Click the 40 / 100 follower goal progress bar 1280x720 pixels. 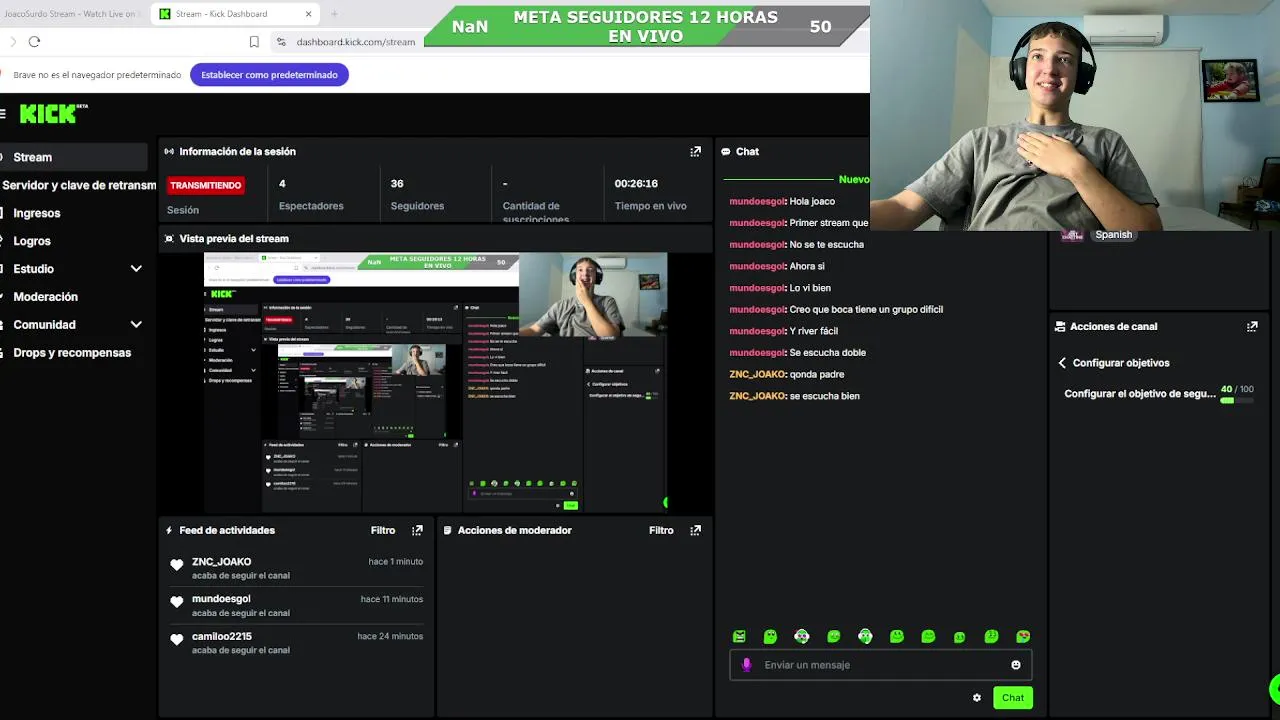pos(1238,400)
